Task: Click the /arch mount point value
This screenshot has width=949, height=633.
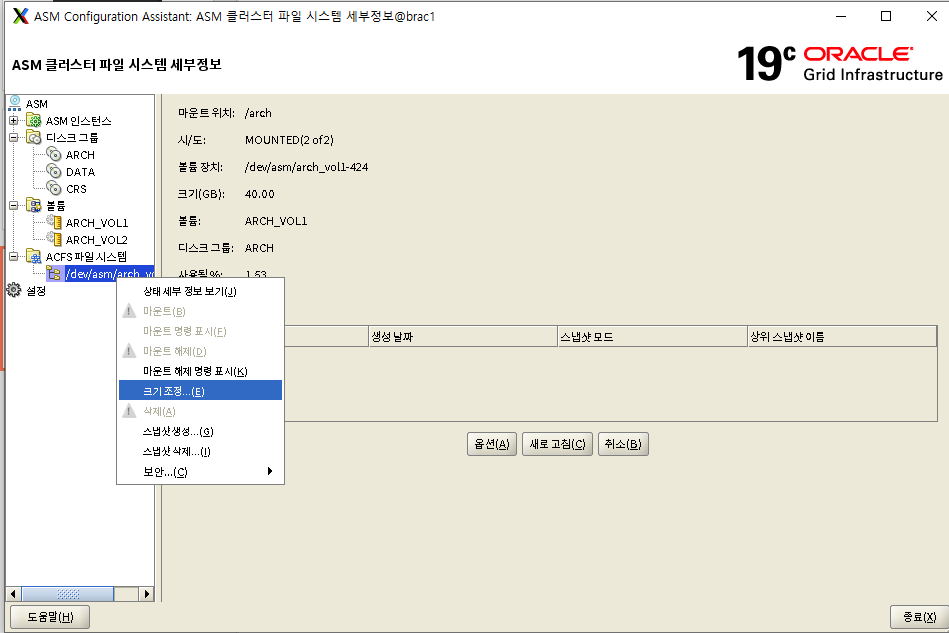Action: click(x=258, y=113)
